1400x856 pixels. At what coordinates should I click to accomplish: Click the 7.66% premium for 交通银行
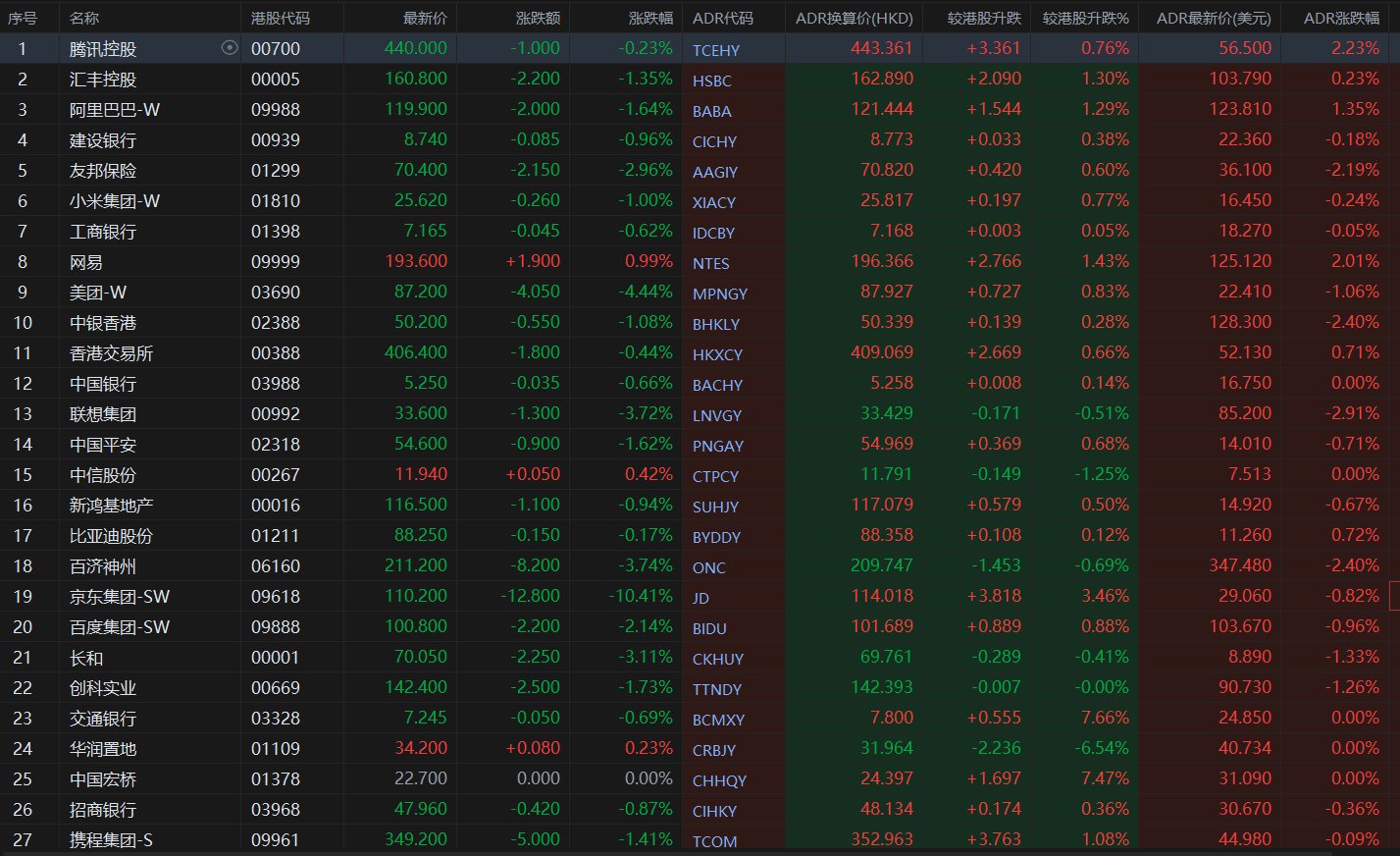click(1105, 718)
